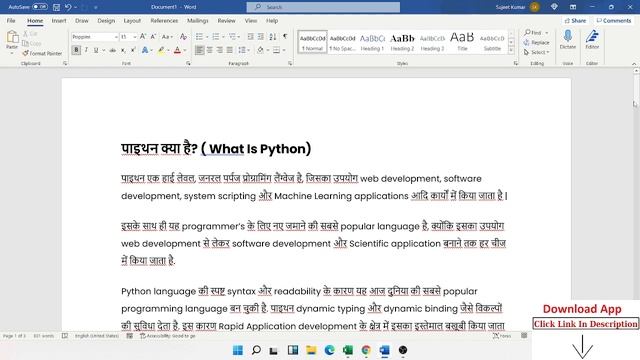Shrink font size with the smaller A icon
640x360 pixels.
coord(153,37)
